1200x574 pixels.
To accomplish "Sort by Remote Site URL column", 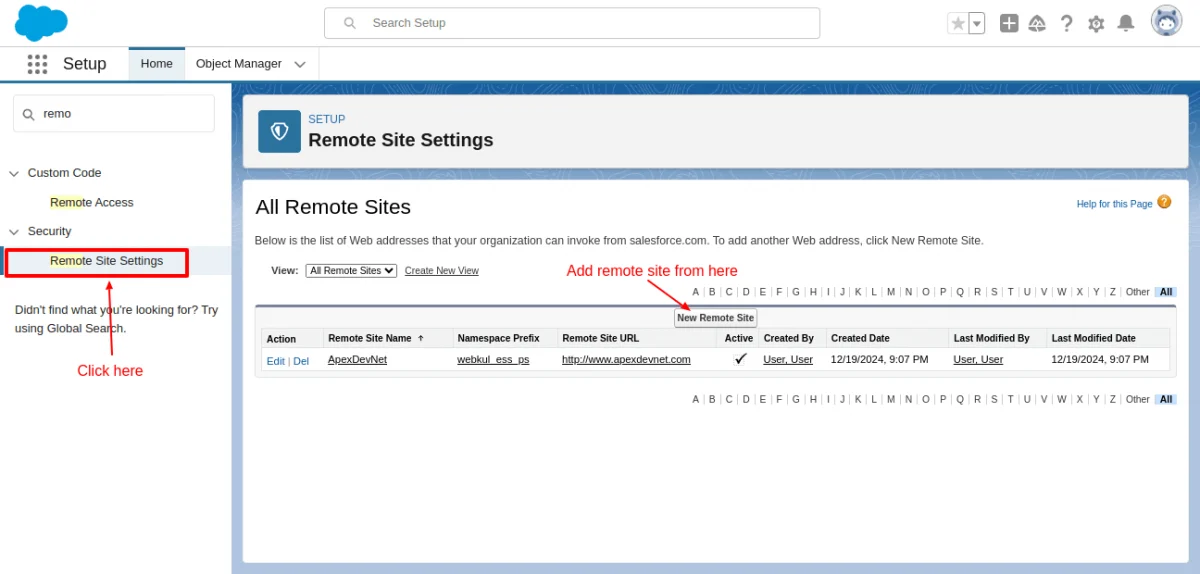I will pos(601,338).
